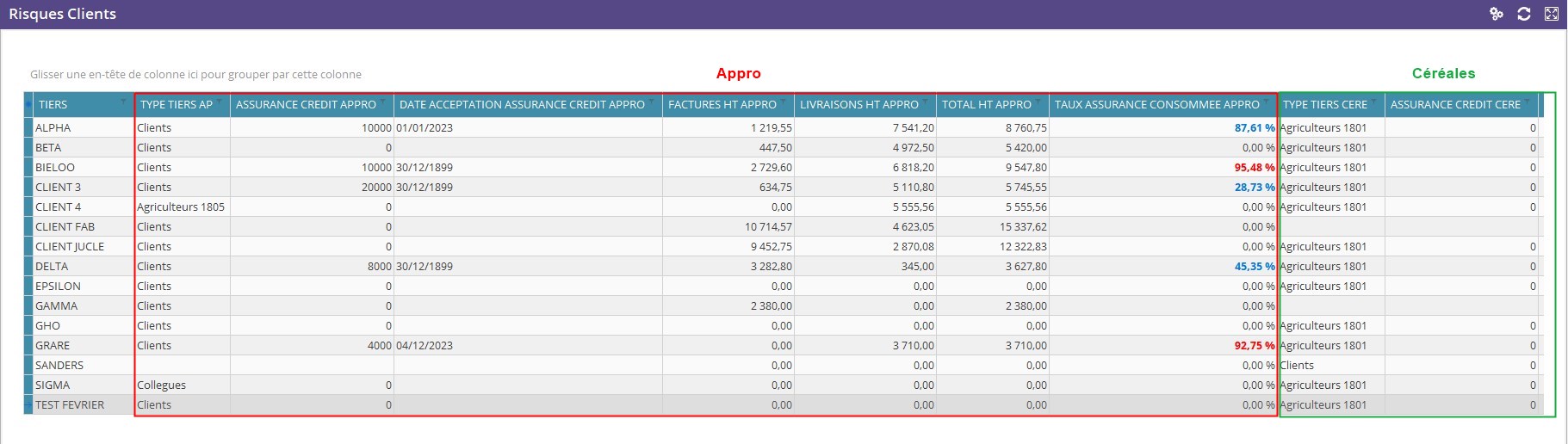Click filter icon on TIERS column
This screenshot has width=1568, height=444.
tap(123, 102)
